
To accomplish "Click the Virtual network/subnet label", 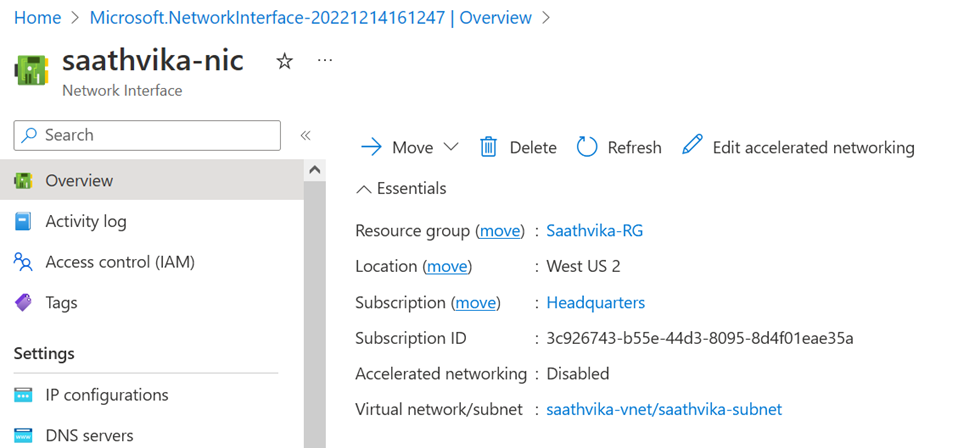I will tap(439, 409).
